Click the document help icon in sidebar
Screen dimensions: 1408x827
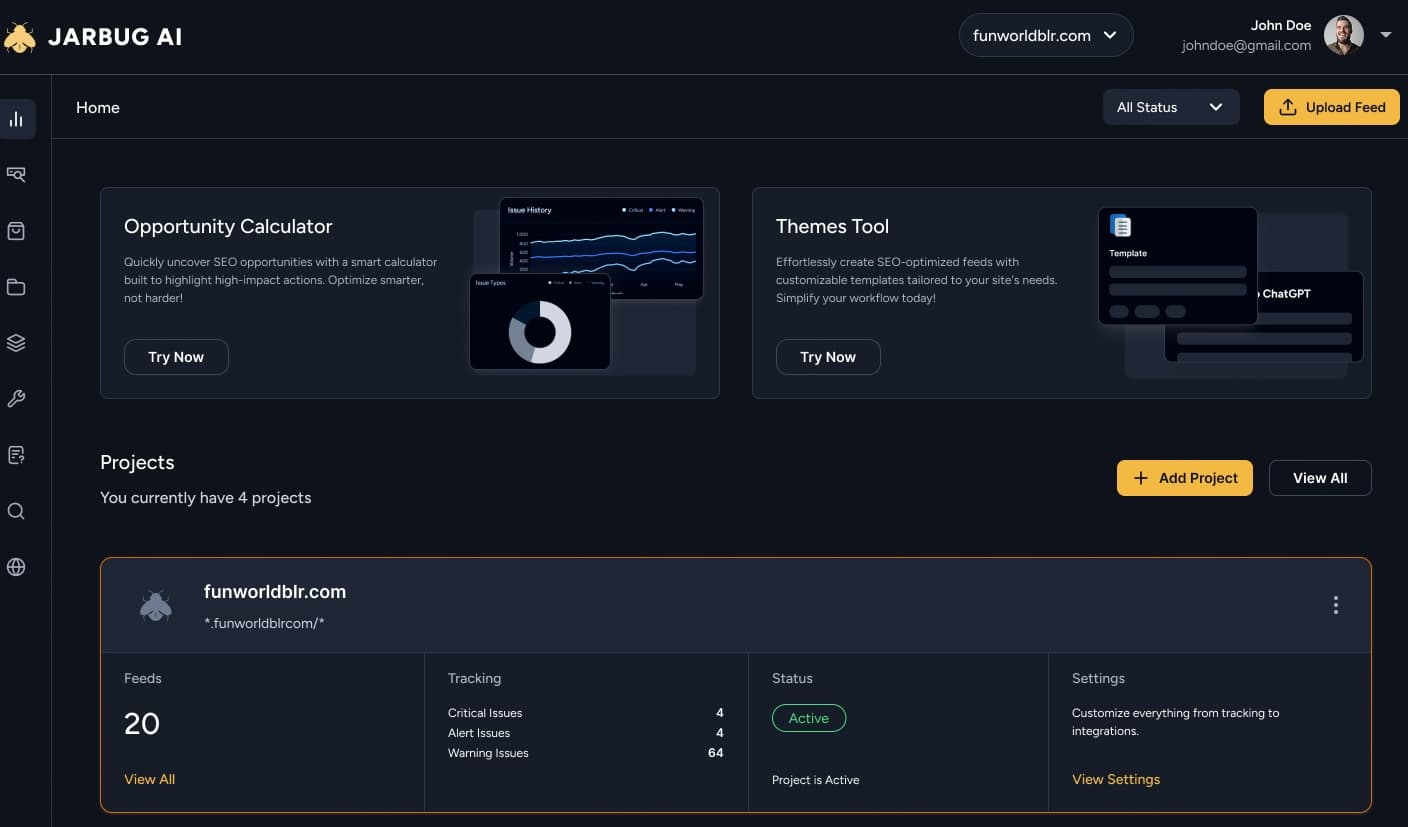click(x=17, y=454)
